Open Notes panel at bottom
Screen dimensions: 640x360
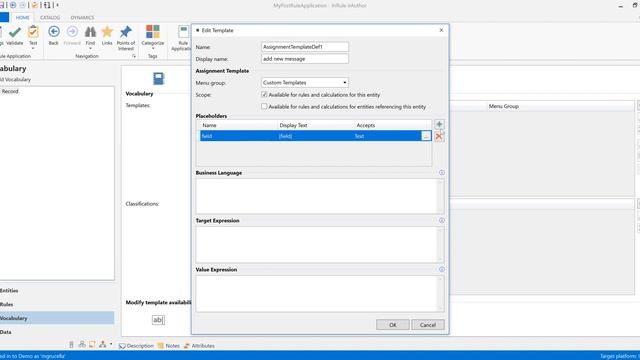[169, 346]
